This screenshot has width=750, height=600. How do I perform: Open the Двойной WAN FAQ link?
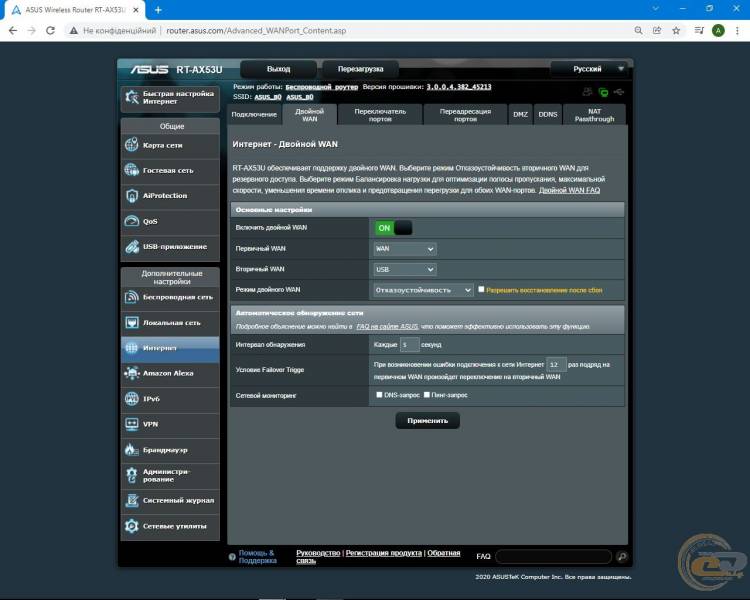(569, 190)
